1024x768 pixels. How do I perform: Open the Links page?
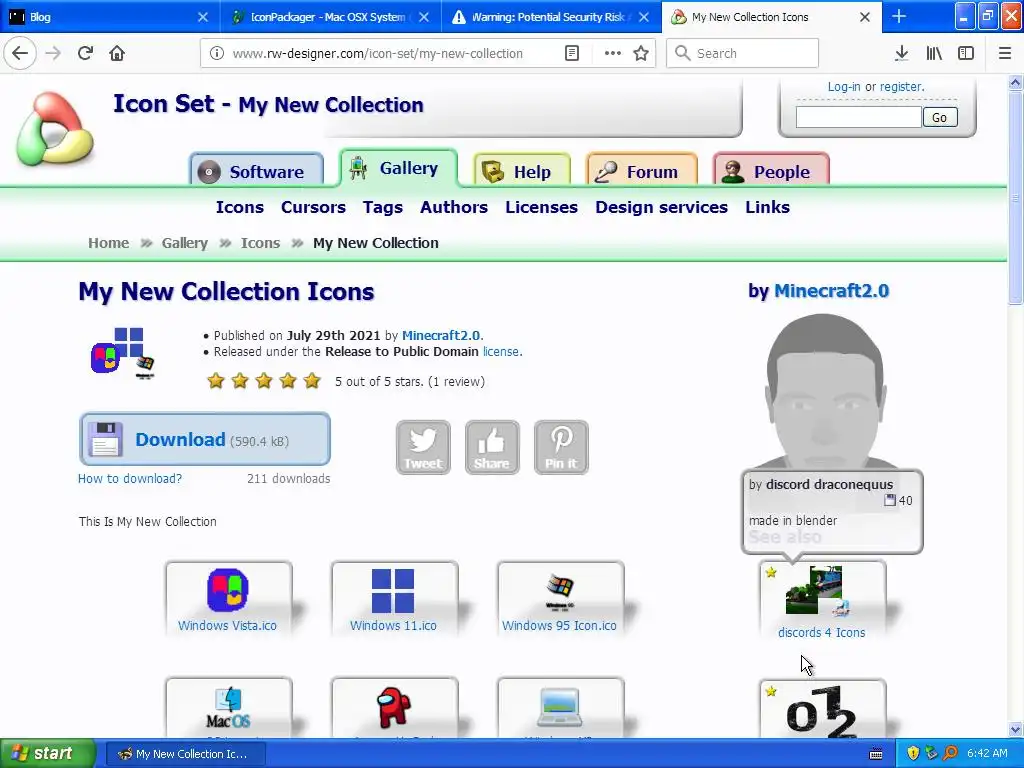[767, 207]
